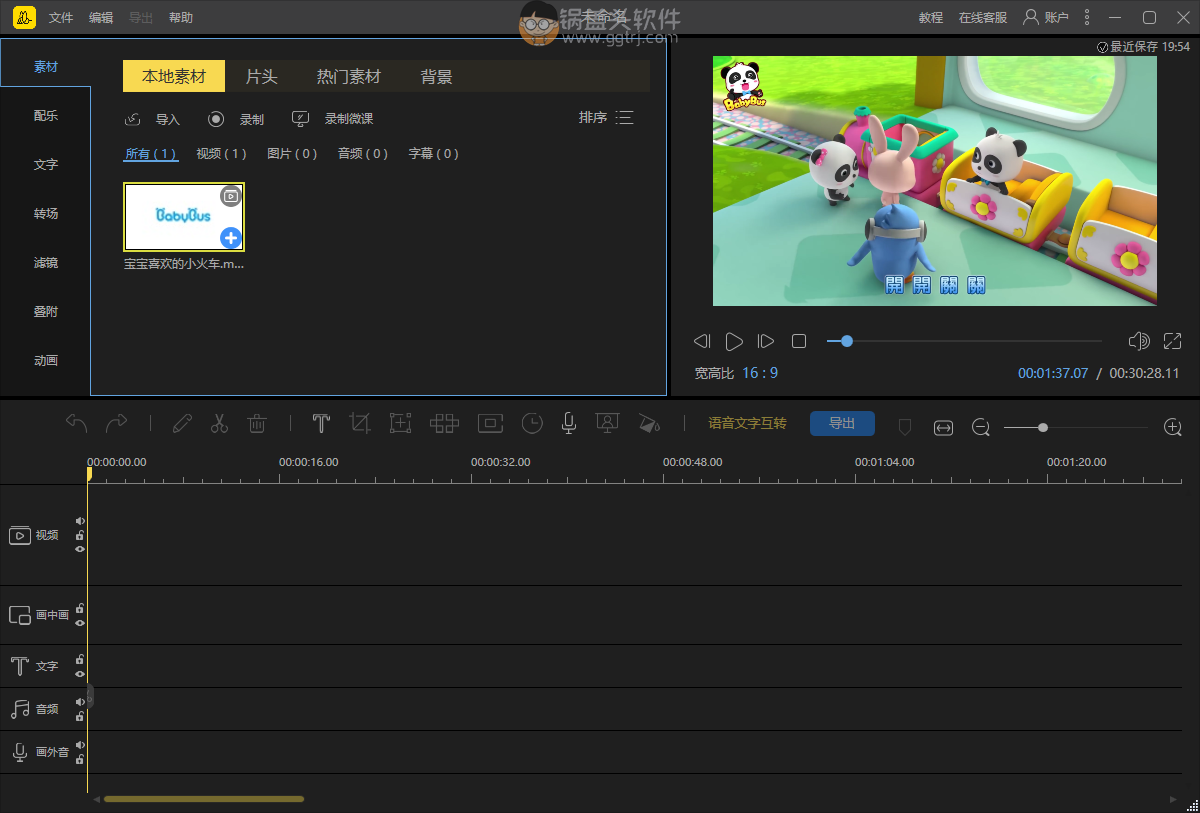Image resolution: width=1200 pixels, height=813 pixels.
Task: Hide the 文字 track with eye icon
Action: (80, 674)
